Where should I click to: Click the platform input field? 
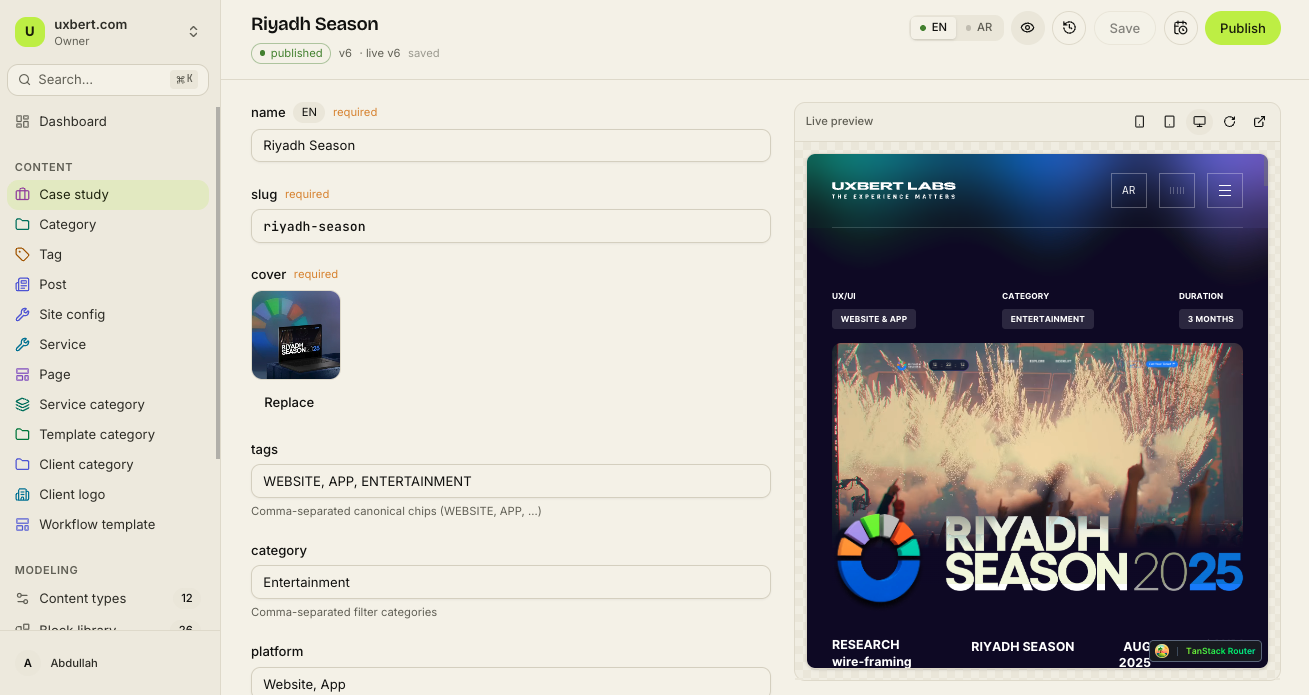tap(511, 682)
